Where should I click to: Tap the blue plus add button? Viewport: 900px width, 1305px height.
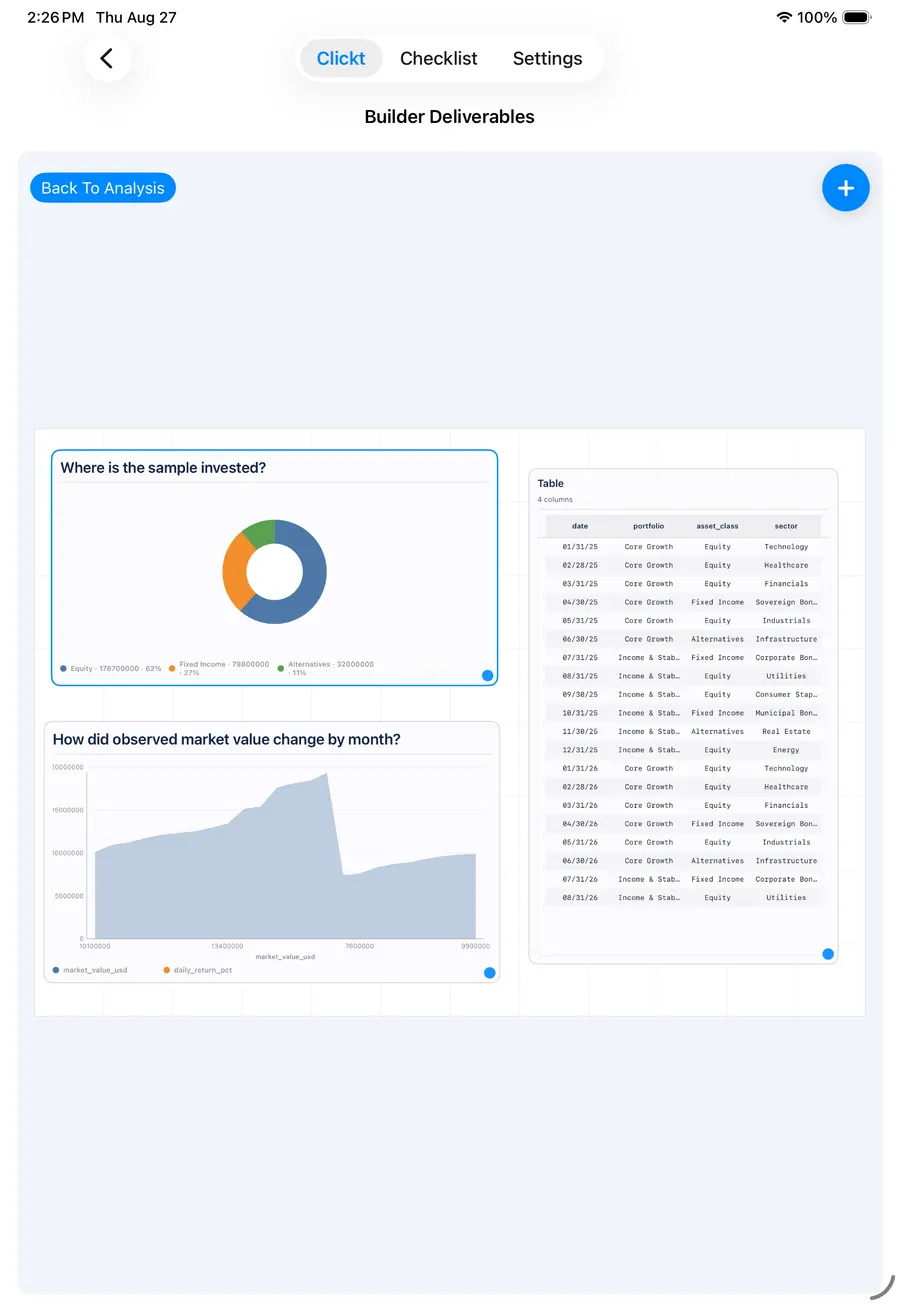click(846, 188)
